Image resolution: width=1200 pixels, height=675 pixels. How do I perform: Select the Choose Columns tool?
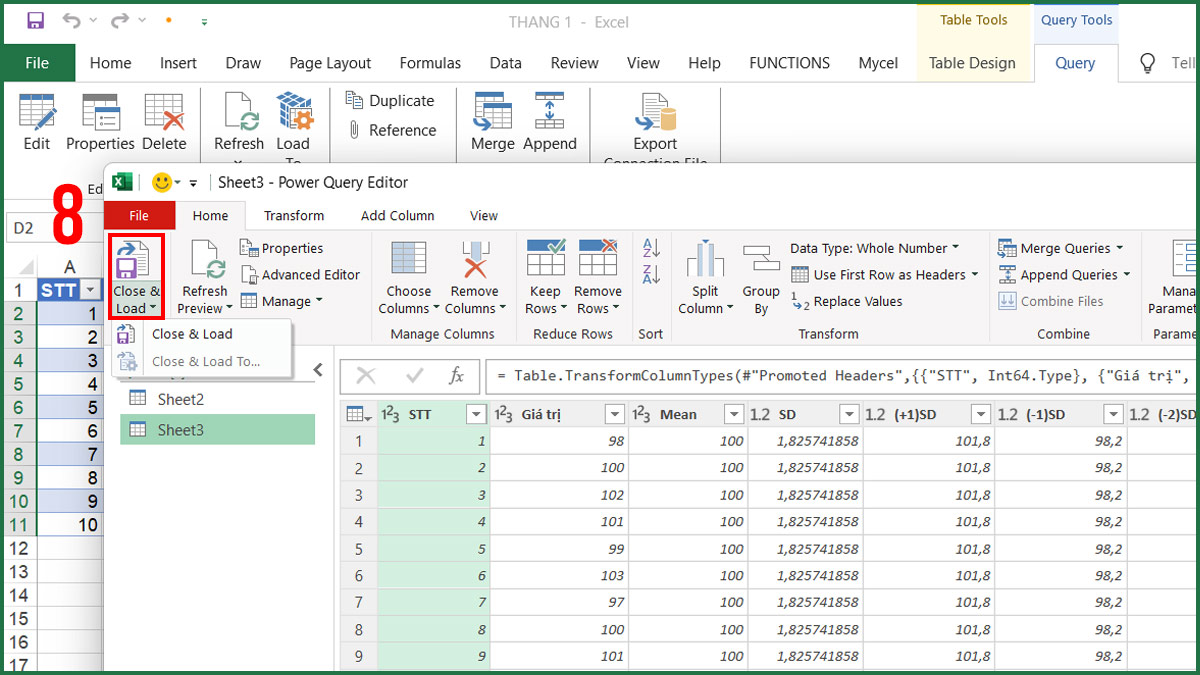tap(408, 277)
